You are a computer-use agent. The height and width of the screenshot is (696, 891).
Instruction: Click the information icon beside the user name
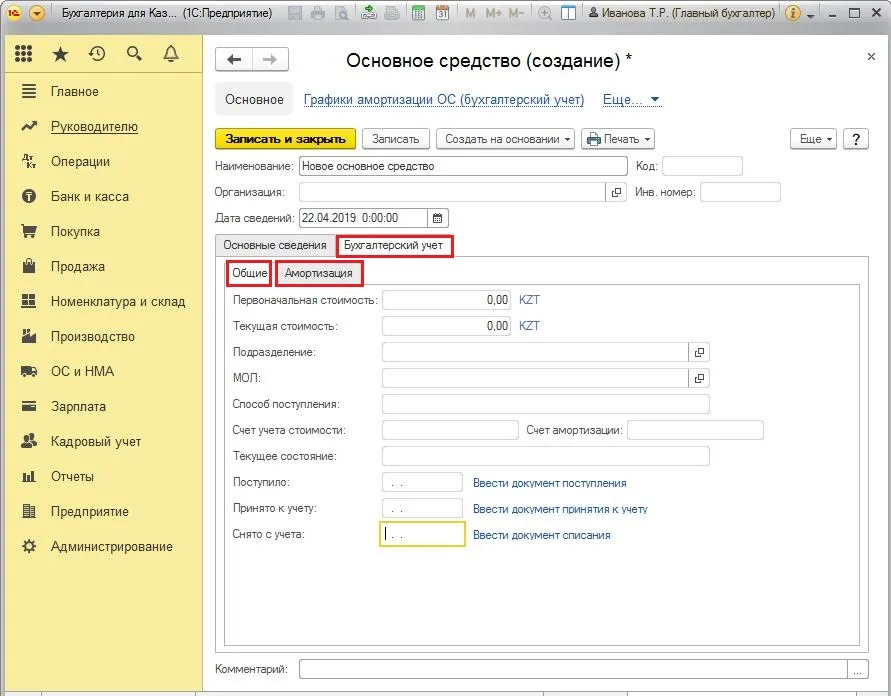pyautogui.click(x=792, y=12)
